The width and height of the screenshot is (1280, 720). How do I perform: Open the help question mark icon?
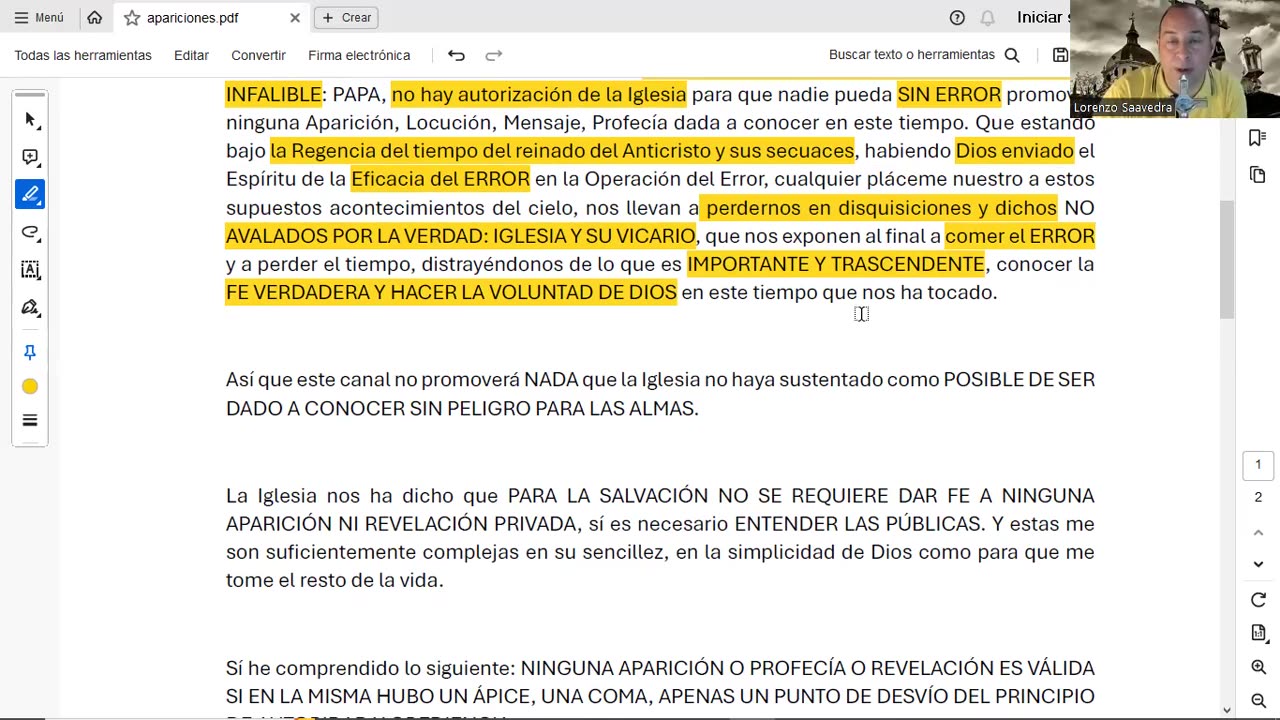tap(957, 17)
